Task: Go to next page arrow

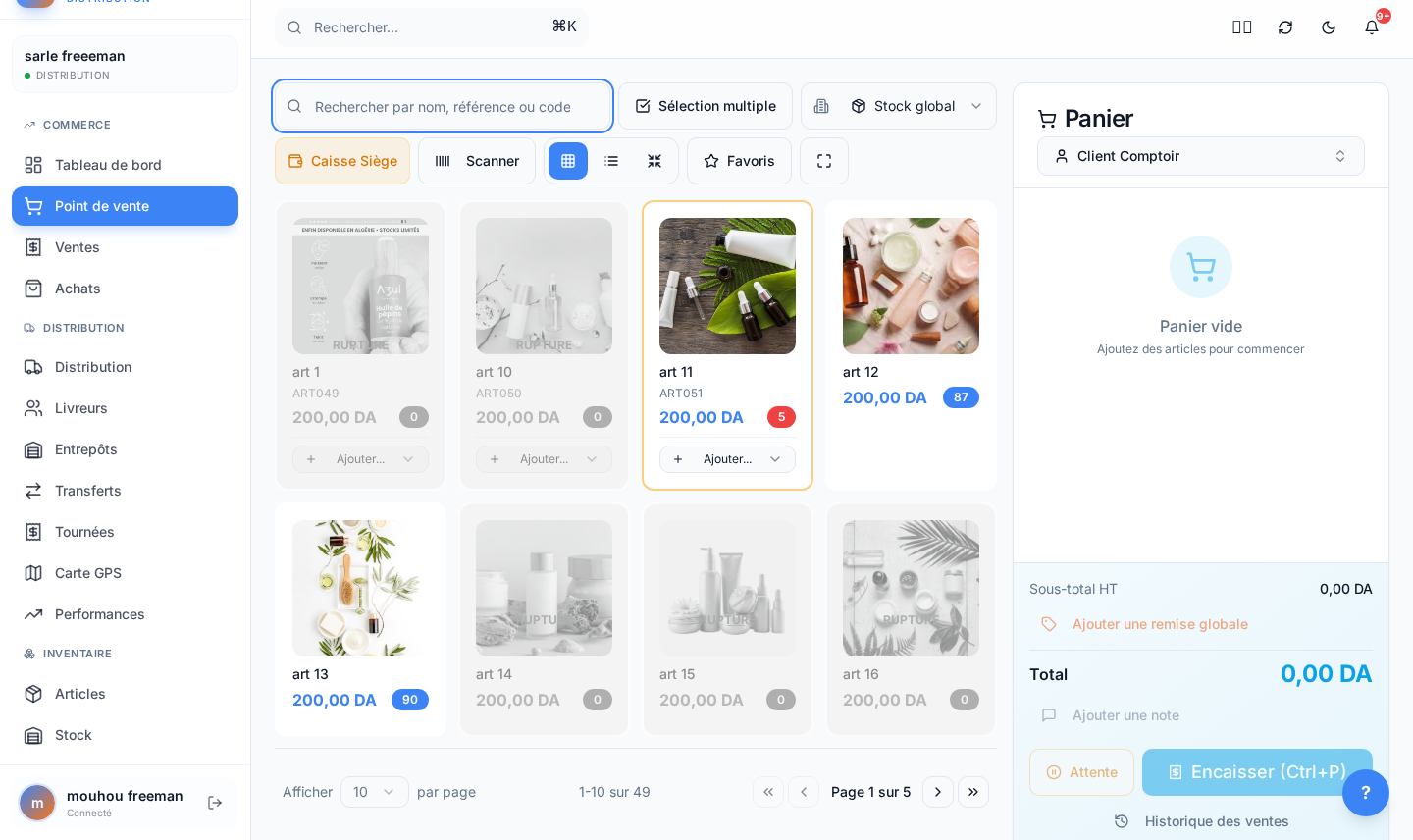Action: pos(938,792)
